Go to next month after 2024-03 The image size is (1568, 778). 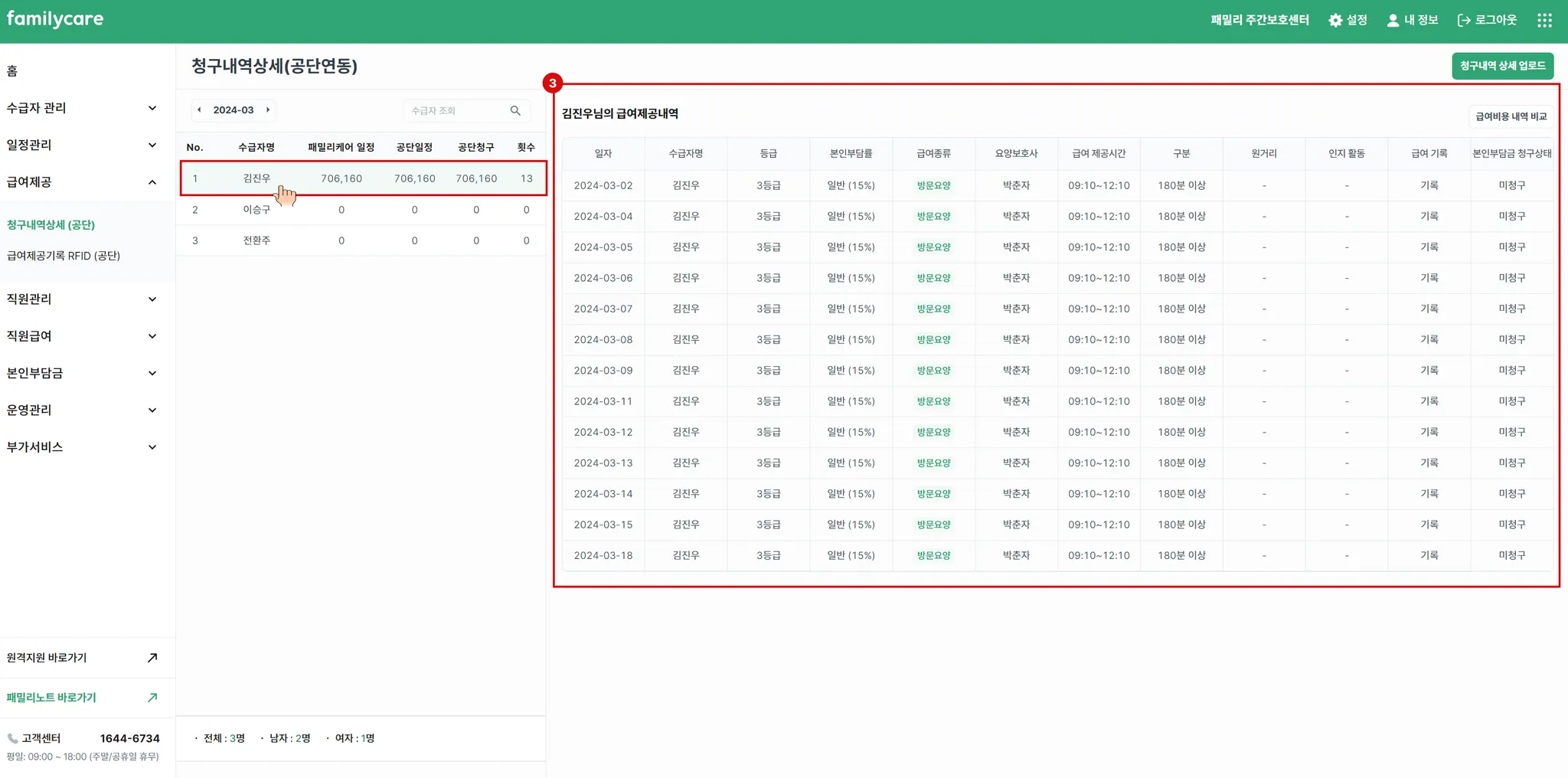coord(268,110)
